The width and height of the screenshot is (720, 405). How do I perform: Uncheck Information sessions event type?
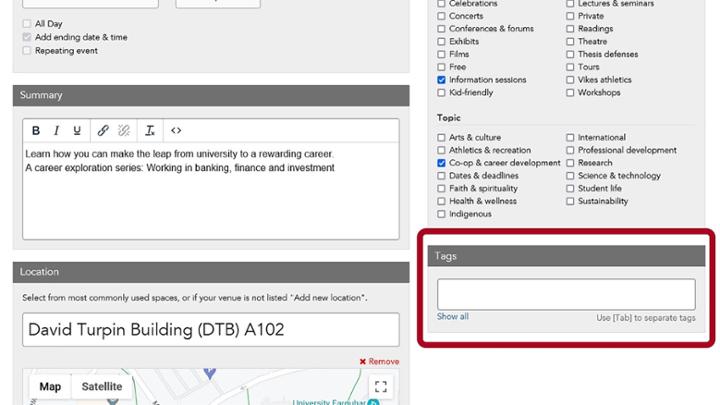441,80
